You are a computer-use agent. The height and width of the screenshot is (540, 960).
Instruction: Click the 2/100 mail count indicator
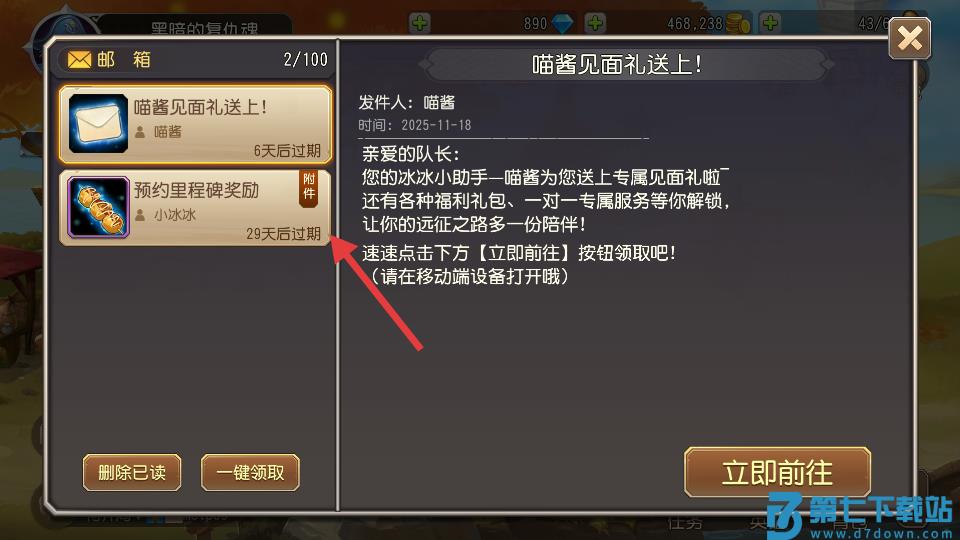point(306,59)
